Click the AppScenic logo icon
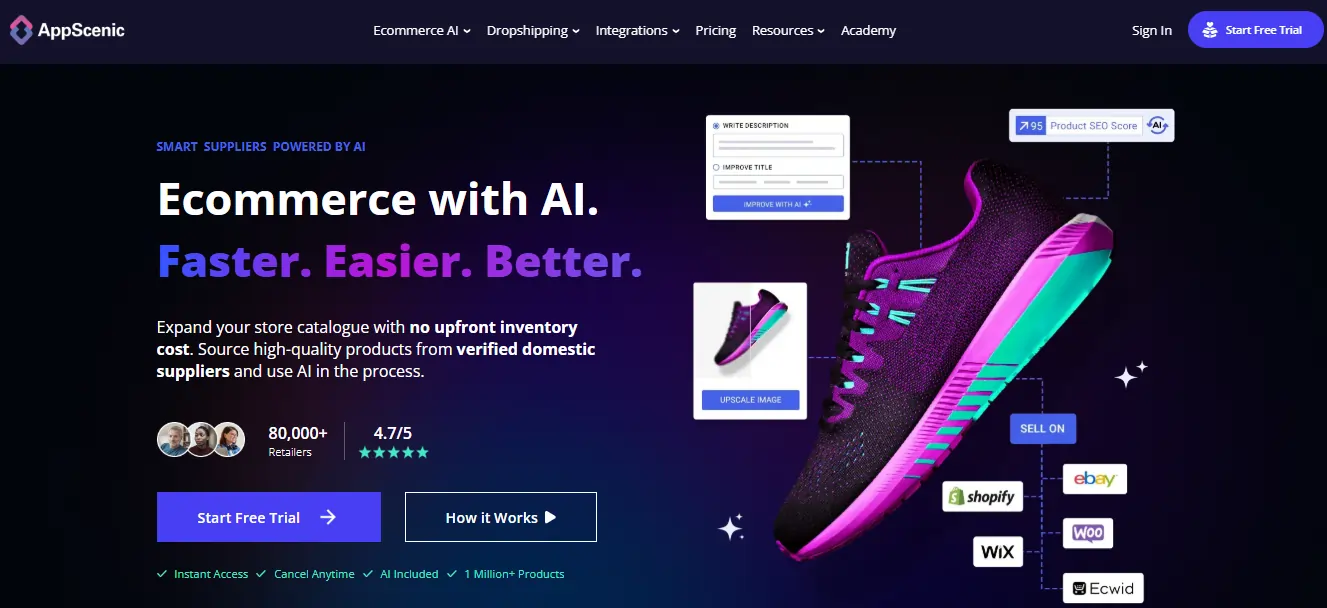1327x608 pixels. pyautogui.click(x=21, y=30)
